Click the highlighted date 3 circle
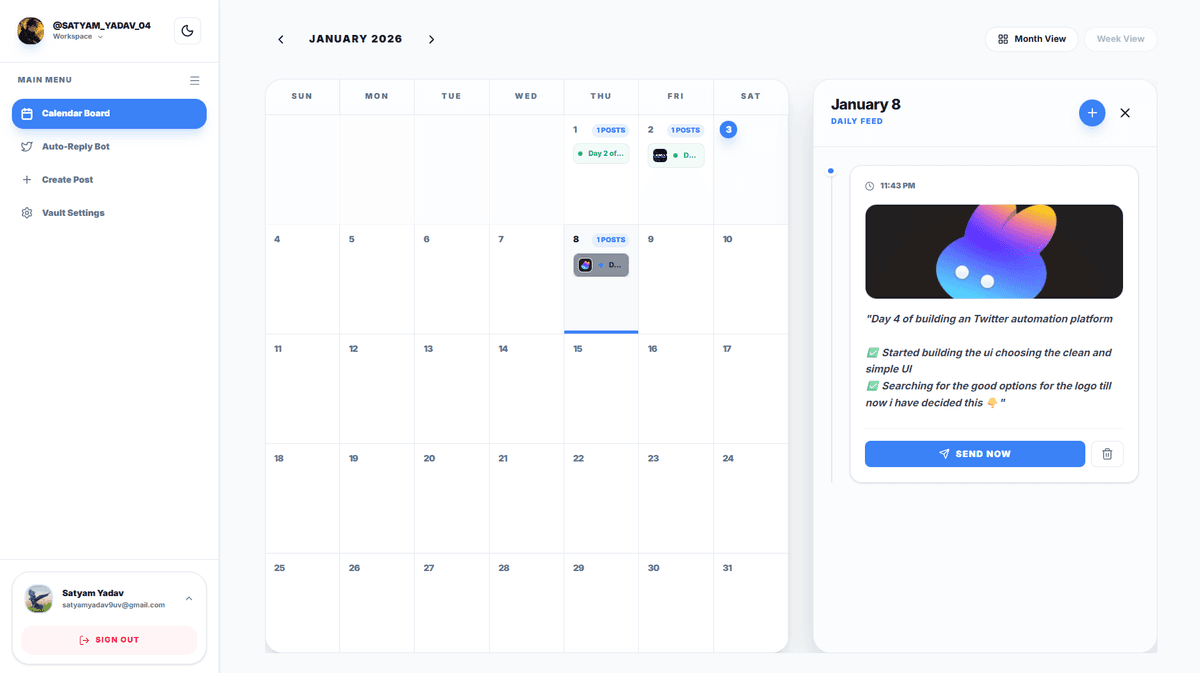This screenshot has height=673, width=1200. click(x=728, y=130)
